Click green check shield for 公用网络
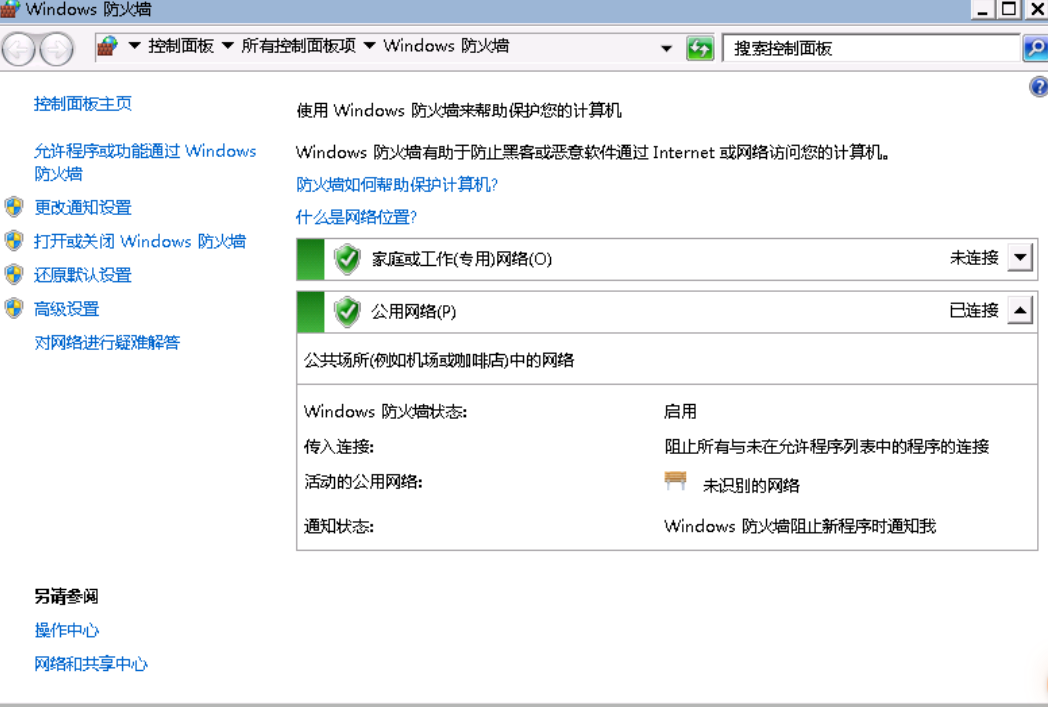The height and width of the screenshot is (707, 1048). pyautogui.click(x=348, y=311)
